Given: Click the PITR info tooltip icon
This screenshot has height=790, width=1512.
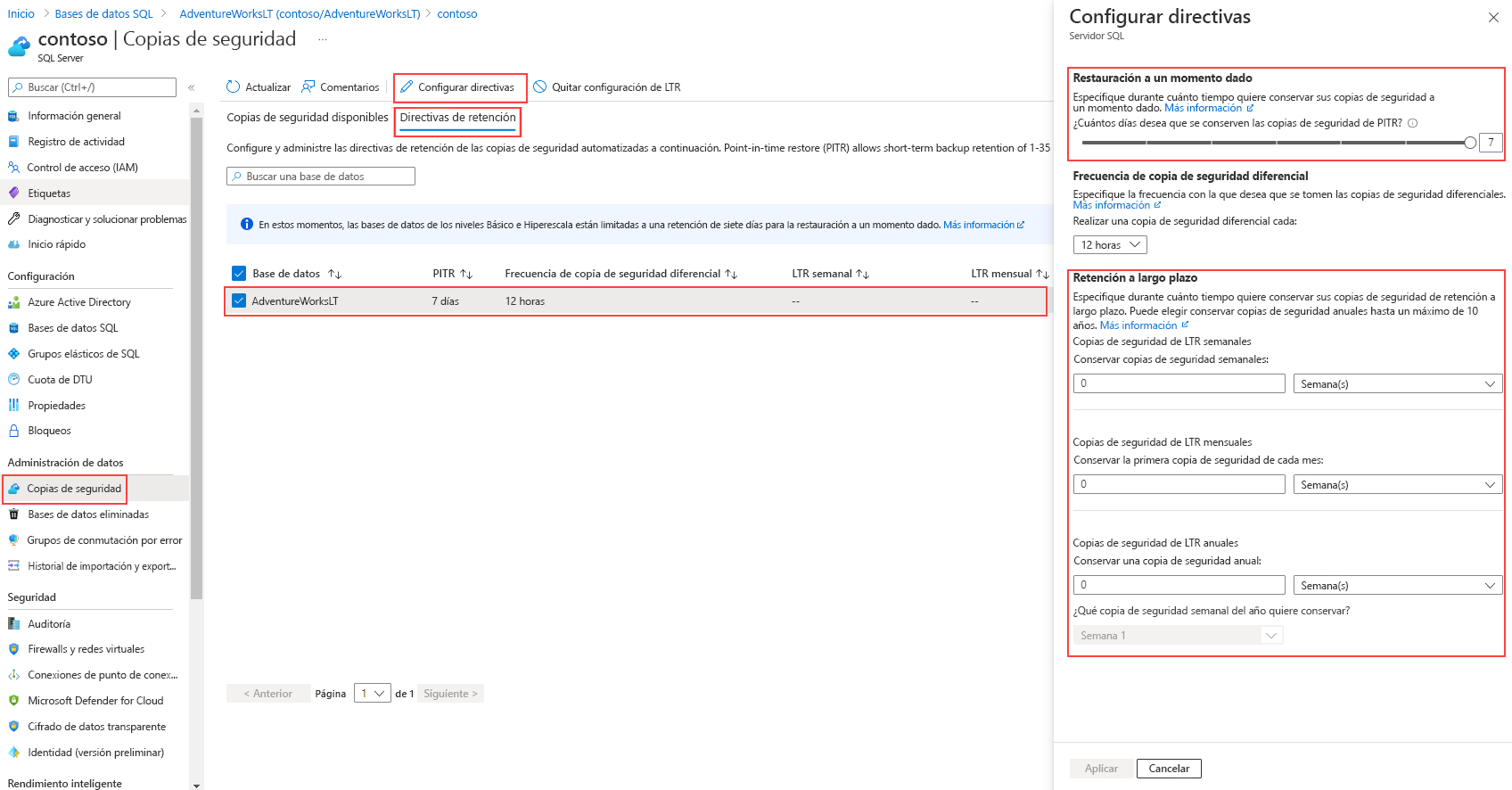Looking at the screenshot, I should 1413,124.
